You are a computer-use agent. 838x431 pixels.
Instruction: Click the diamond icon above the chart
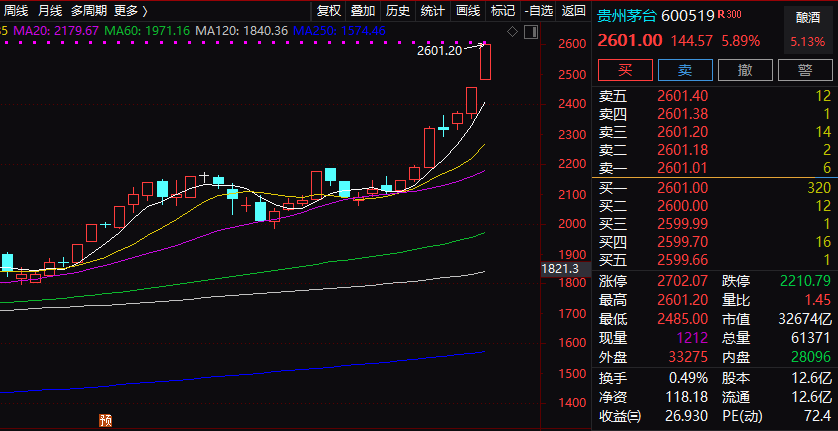(513, 32)
